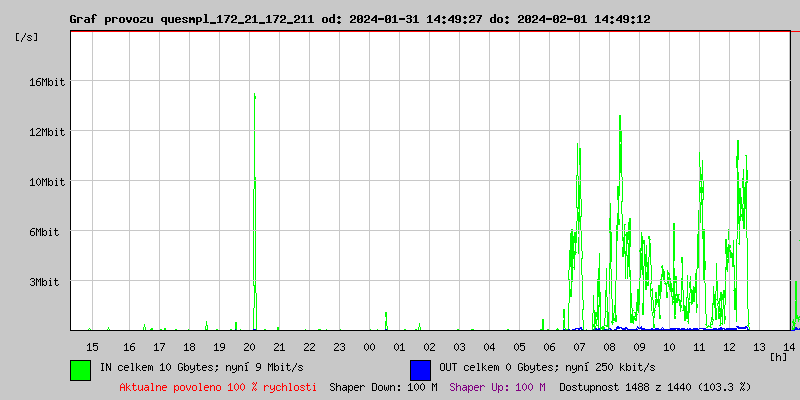Click the red 'Aktualne povoleno 100 % rychlosti' text
This screenshot has height=400, width=800.
[x=218, y=387]
